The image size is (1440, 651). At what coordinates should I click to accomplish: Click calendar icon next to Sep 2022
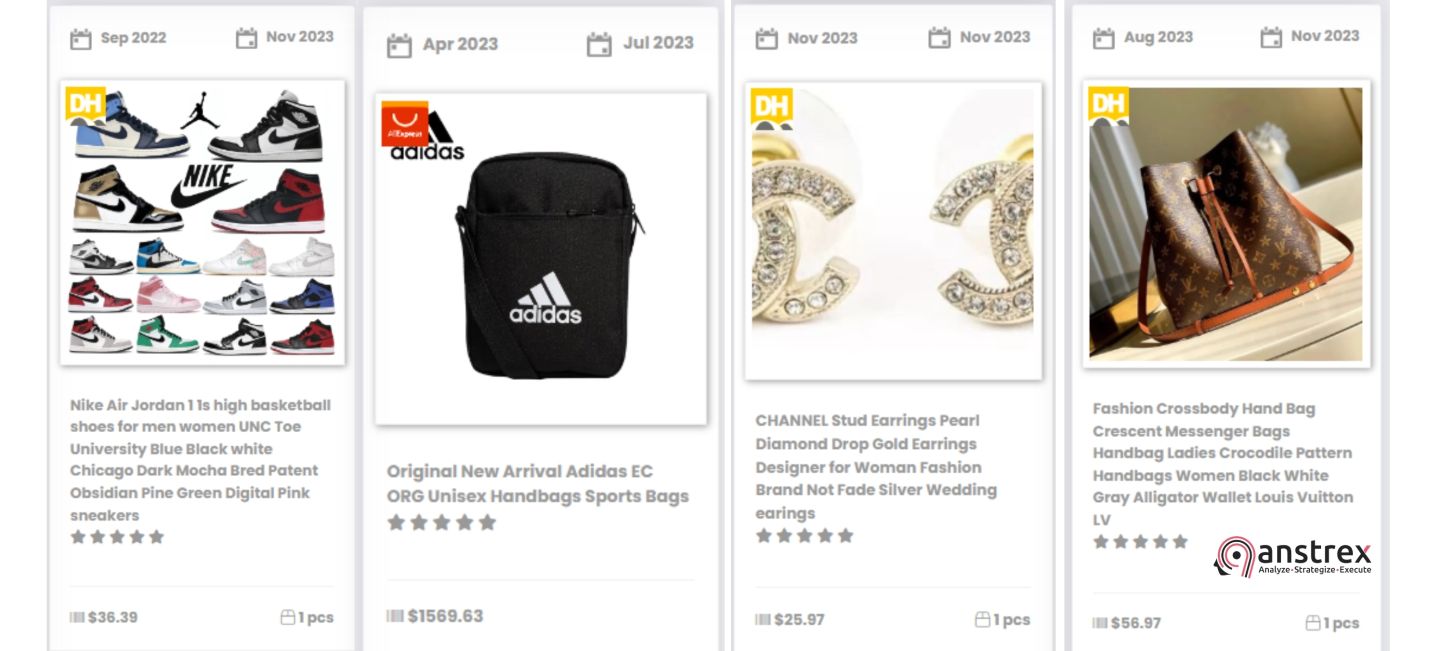point(80,39)
